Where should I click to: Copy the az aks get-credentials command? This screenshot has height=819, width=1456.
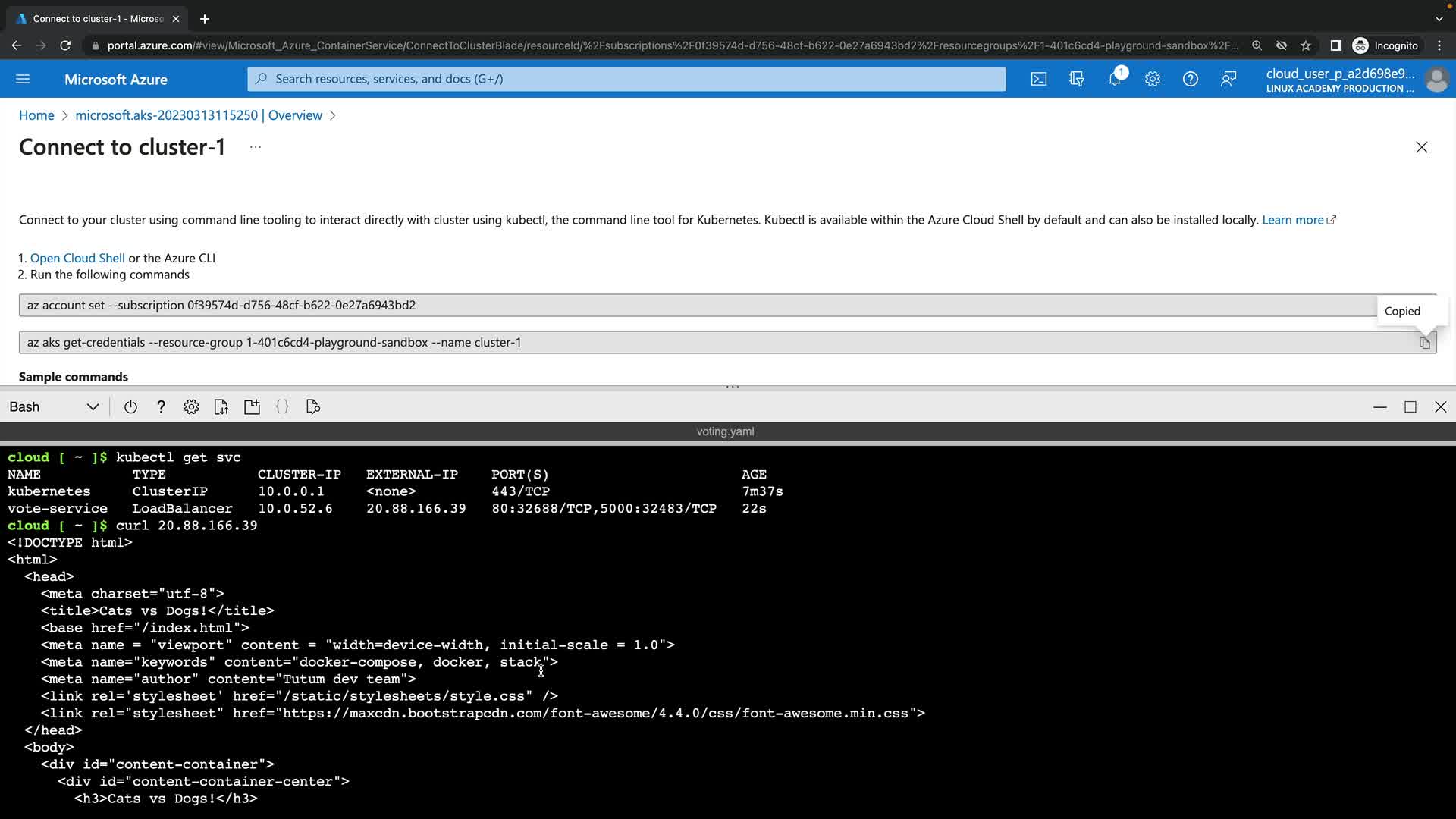coord(1424,343)
